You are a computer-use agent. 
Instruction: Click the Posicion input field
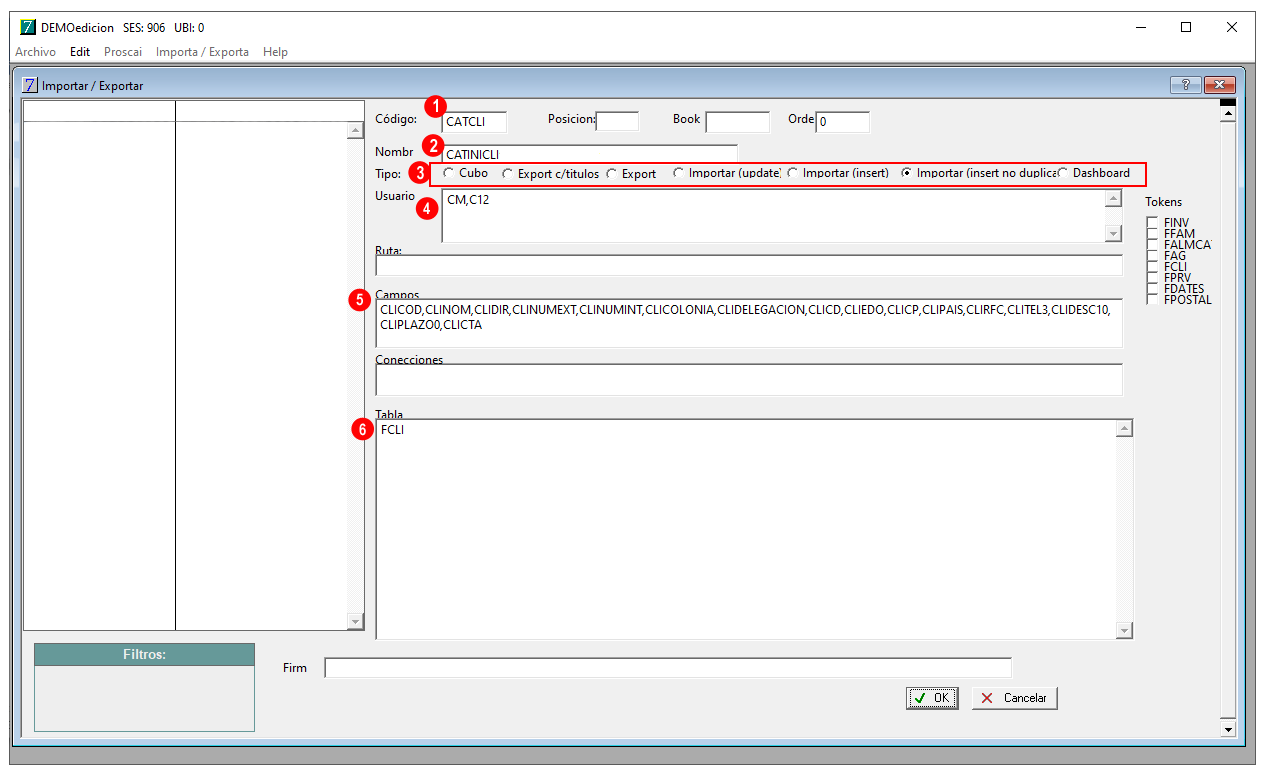tap(617, 121)
